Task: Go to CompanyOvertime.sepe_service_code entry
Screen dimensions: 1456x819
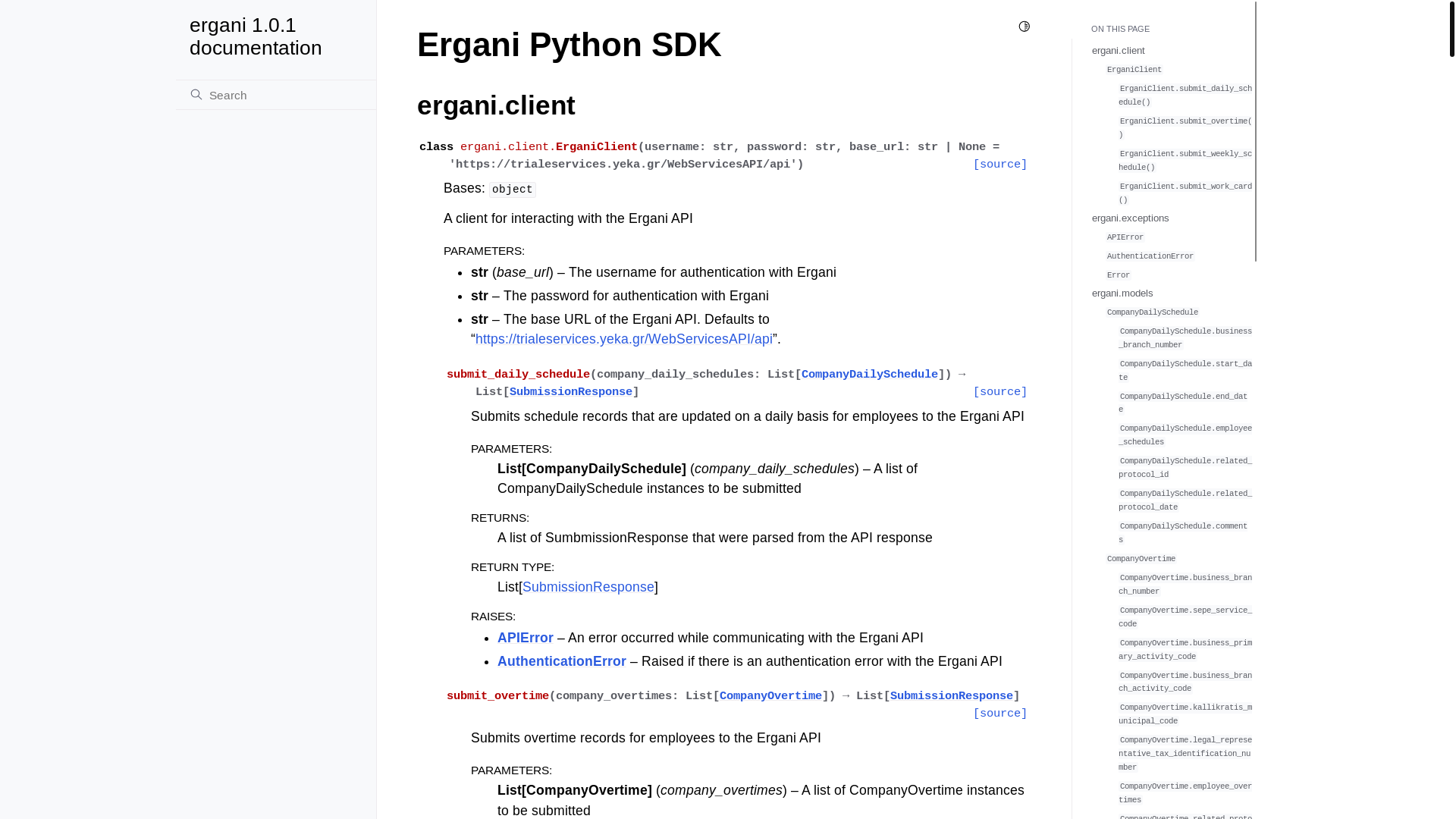Action: click(1185, 617)
